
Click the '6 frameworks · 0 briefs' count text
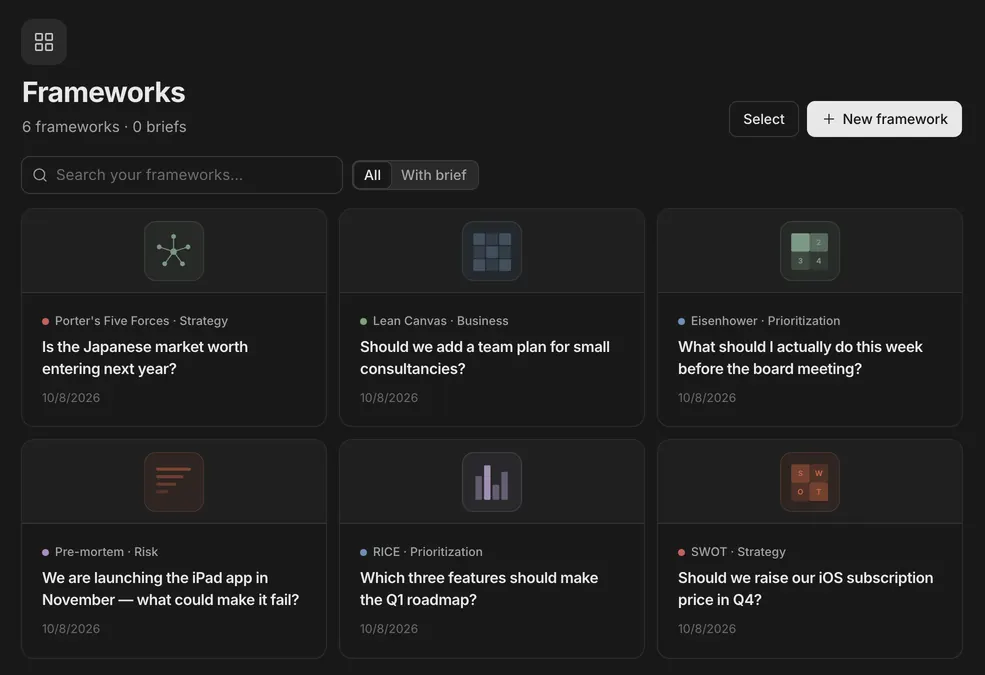coord(104,127)
